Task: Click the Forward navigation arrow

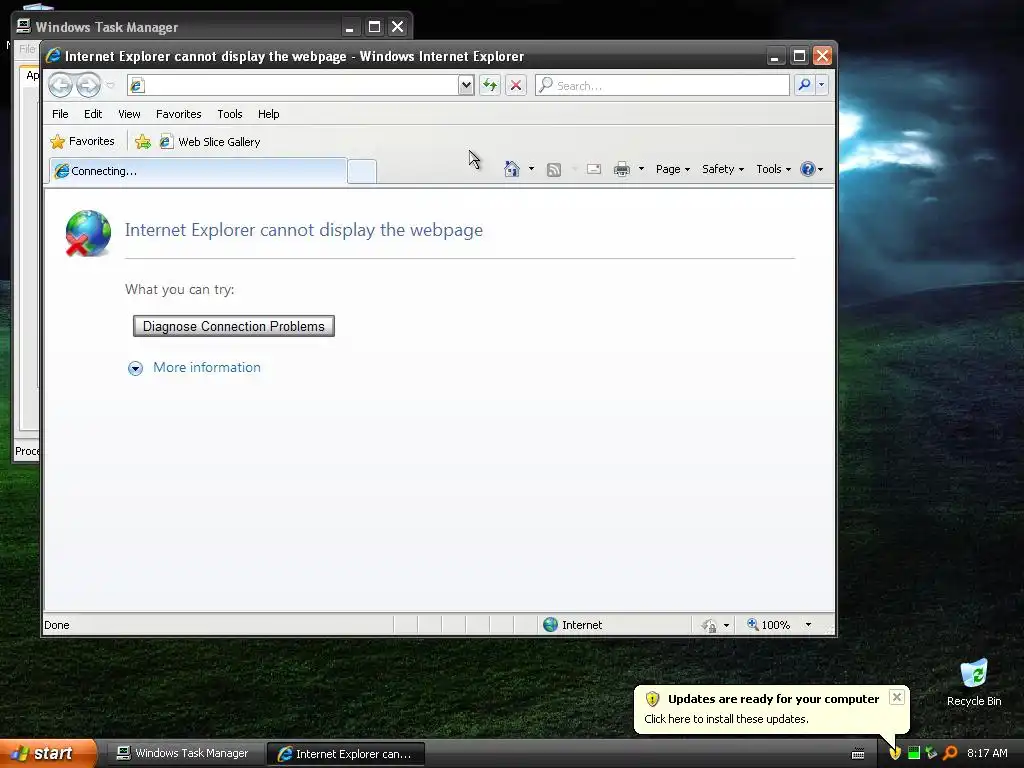Action: pos(88,85)
